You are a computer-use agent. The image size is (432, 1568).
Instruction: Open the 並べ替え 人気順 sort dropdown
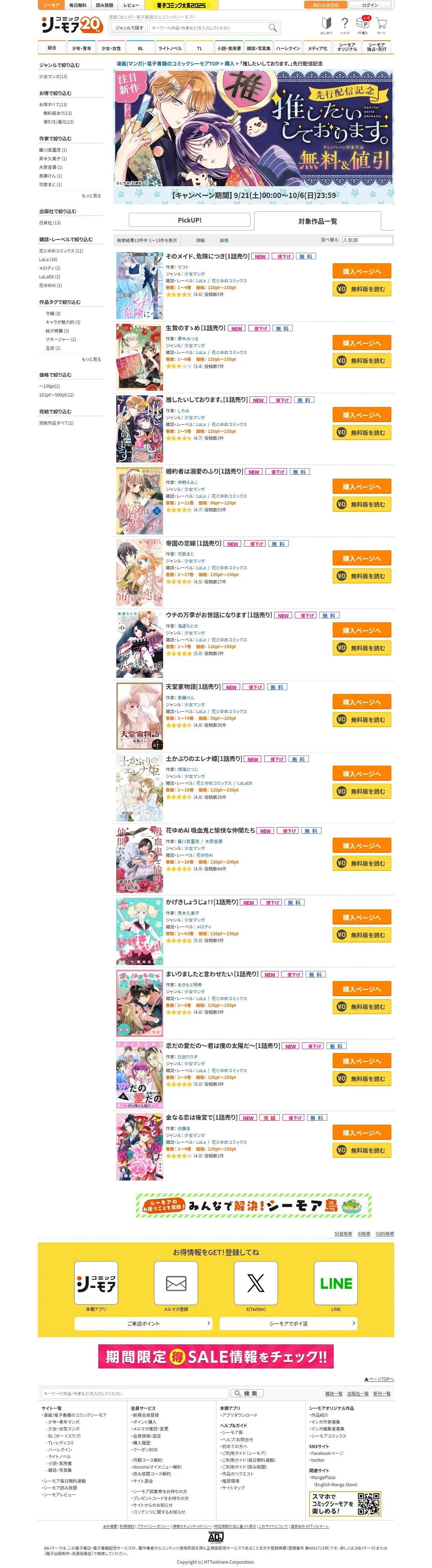[x=367, y=241]
